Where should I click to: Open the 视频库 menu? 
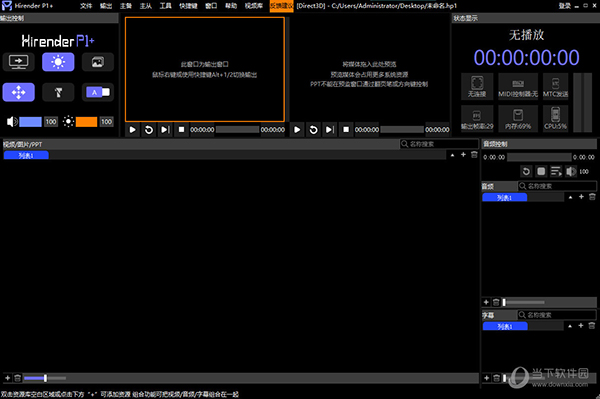254,6
